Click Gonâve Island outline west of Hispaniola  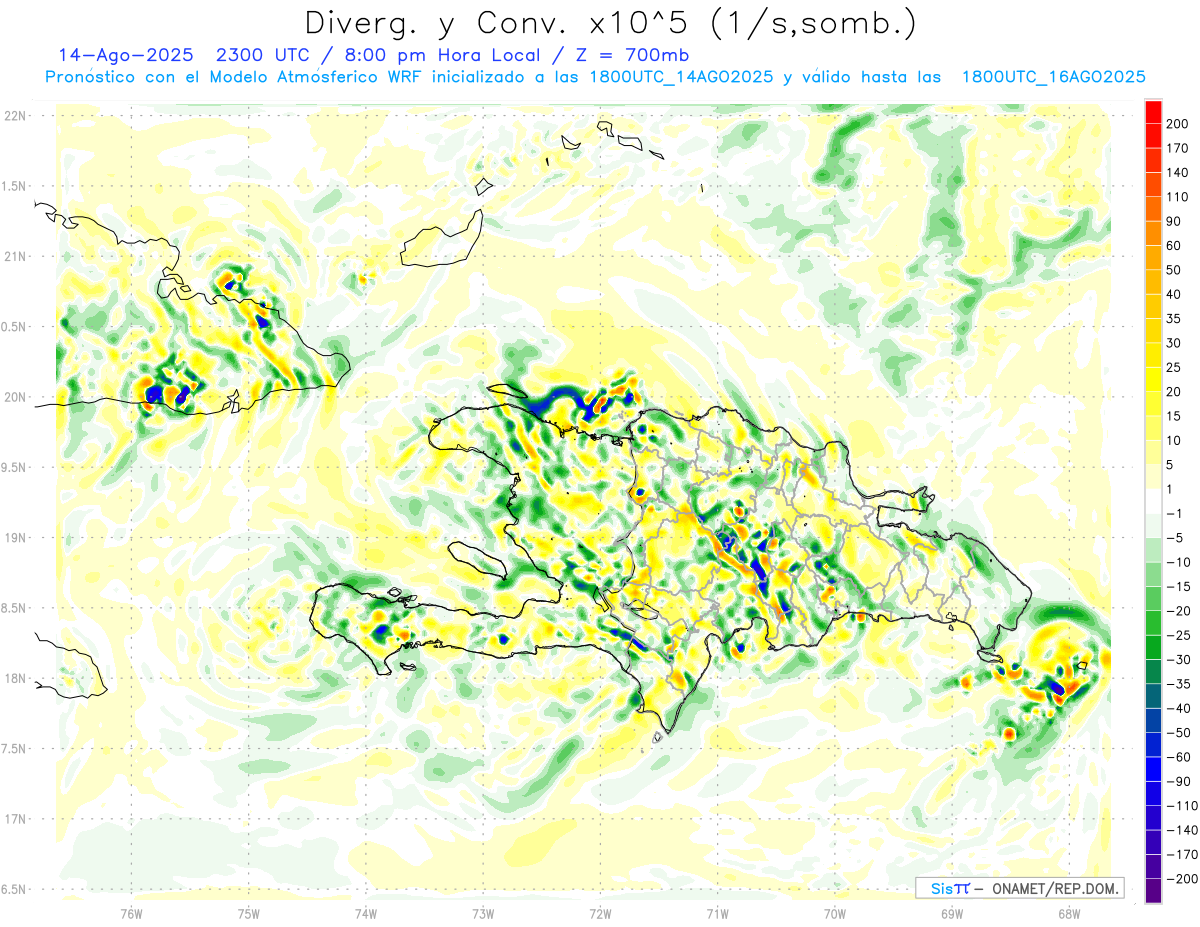coord(478,559)
